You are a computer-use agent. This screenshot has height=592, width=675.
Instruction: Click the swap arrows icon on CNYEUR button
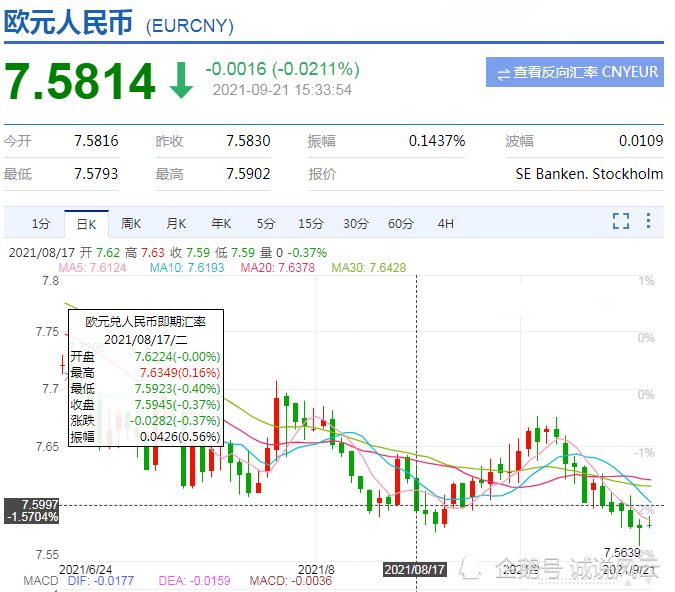pos(503,74)
